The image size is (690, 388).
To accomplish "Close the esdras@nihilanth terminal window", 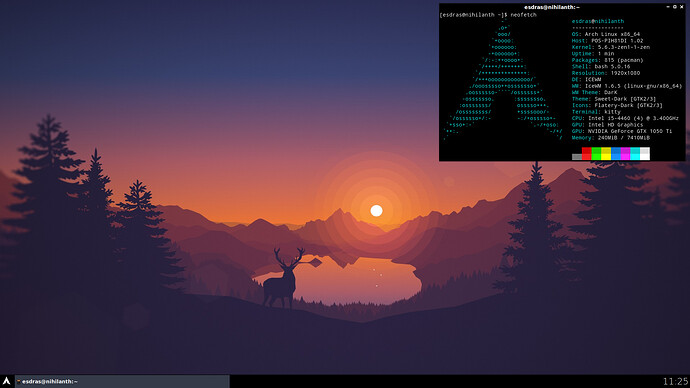I will [682, 7].
